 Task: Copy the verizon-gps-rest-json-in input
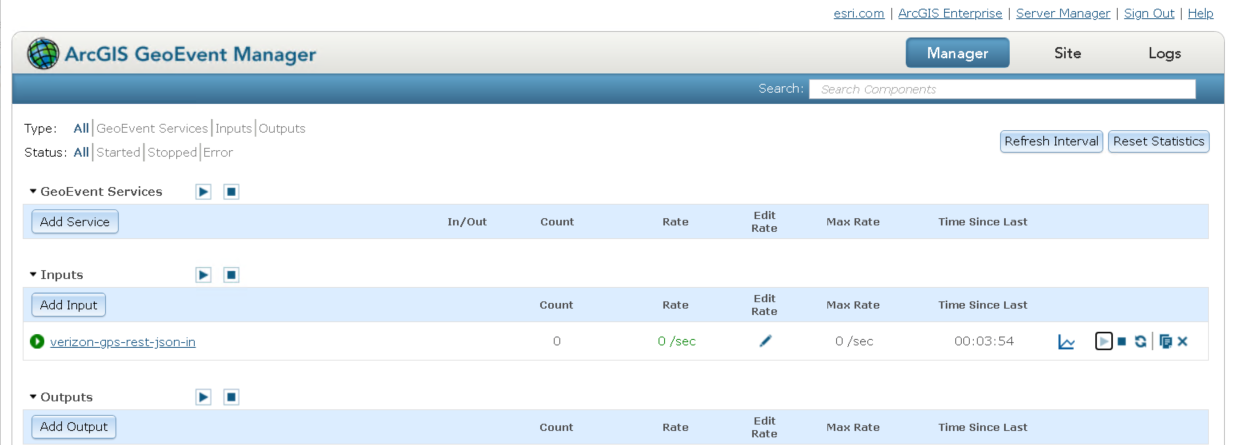pyautogui.click(x=1166, y=342)
